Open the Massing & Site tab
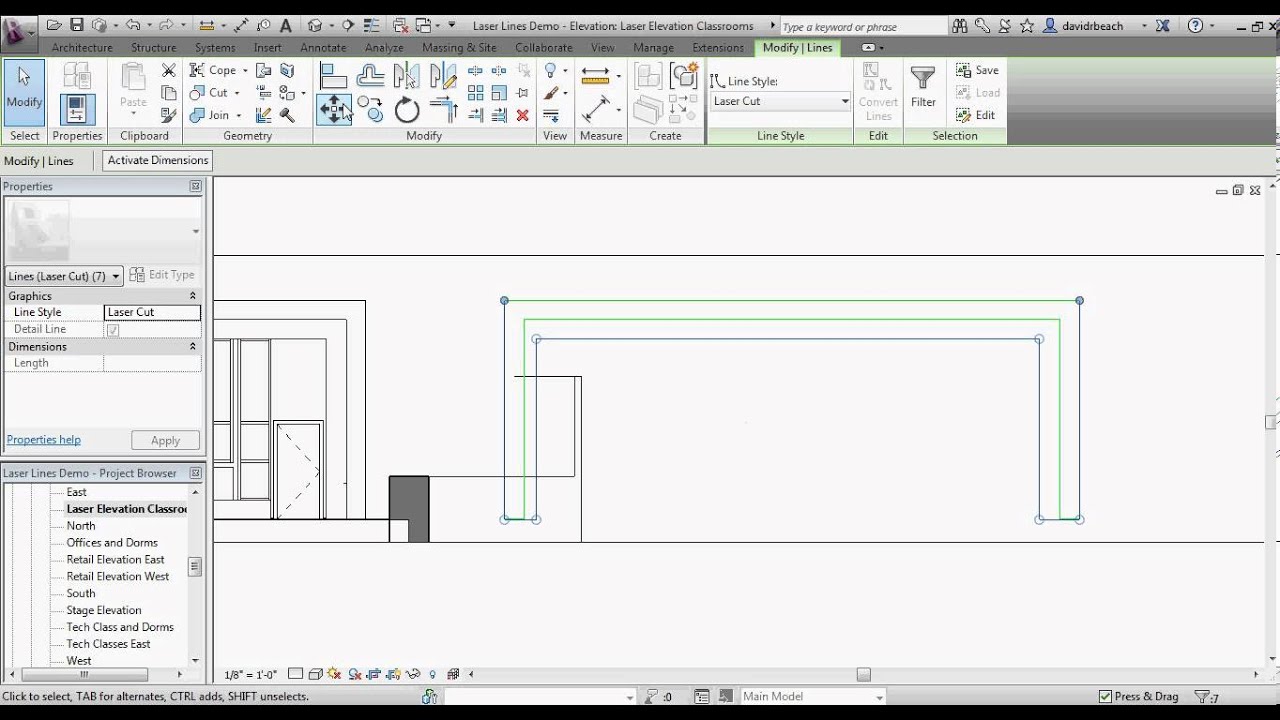1280x720 pixels. [459, 47]
